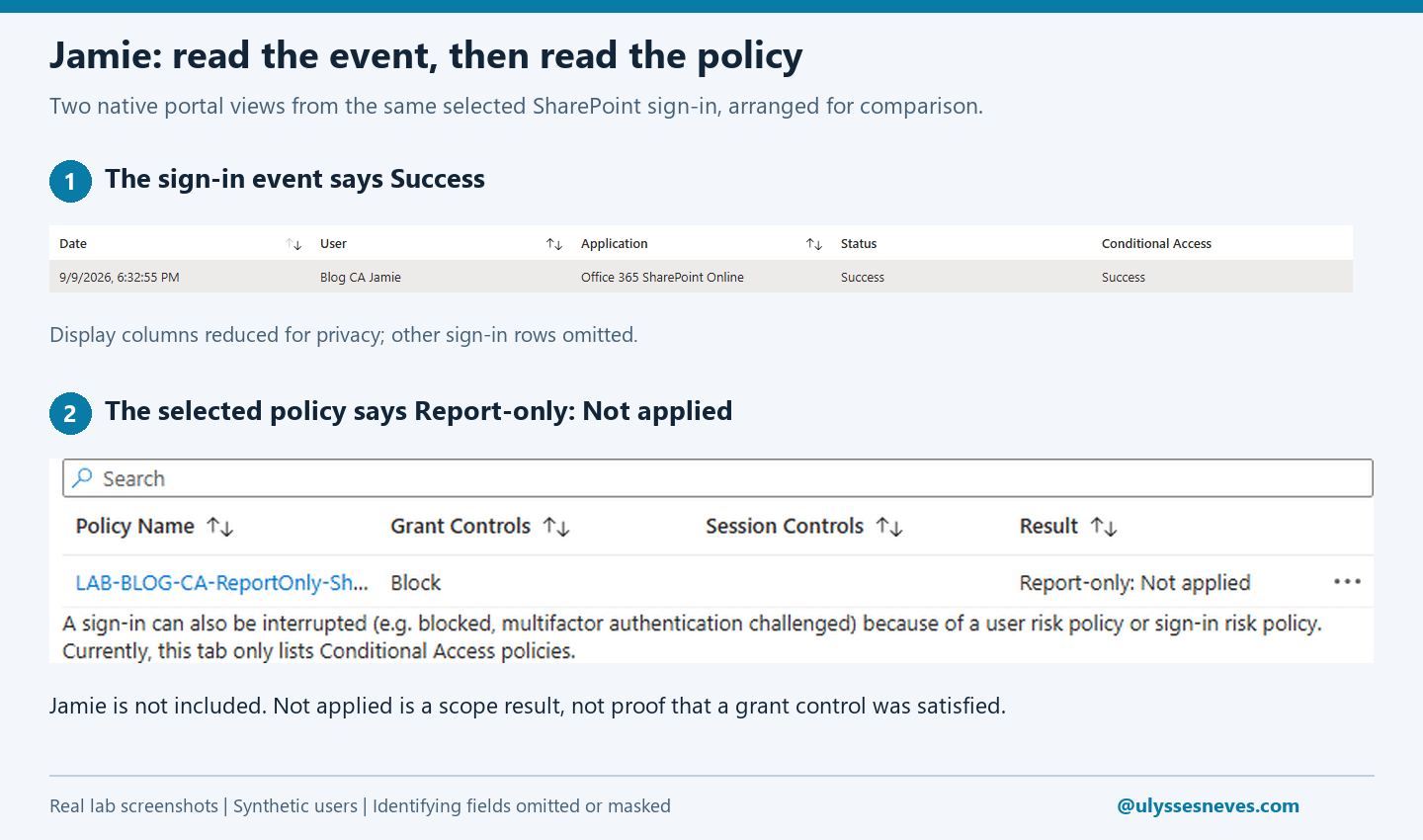Click the Date column header label
This screenshot has width=1423, height=840.
click(x=73, y=244)
